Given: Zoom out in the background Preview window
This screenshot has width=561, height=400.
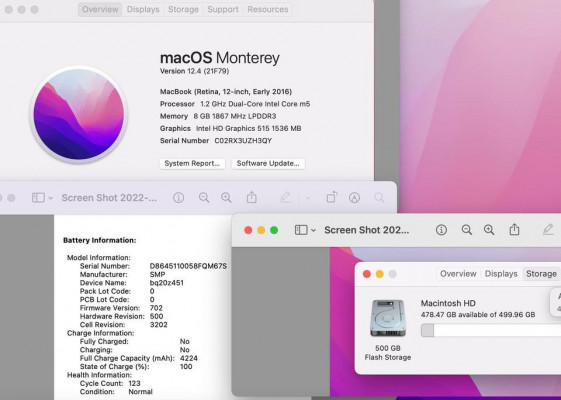Looking at the screenshot, I should 204,197.
